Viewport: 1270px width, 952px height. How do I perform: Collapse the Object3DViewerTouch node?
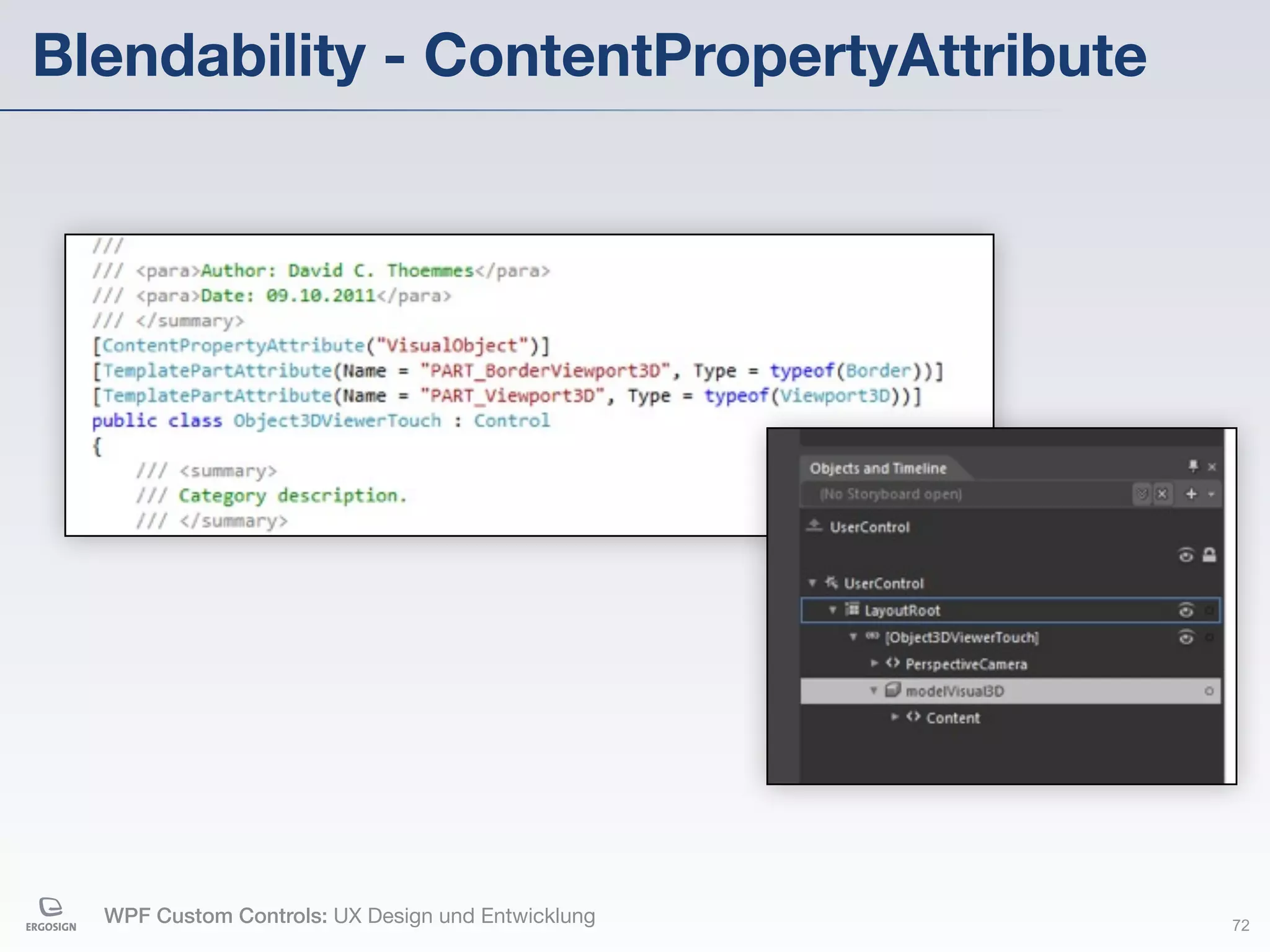click(853, 637)
